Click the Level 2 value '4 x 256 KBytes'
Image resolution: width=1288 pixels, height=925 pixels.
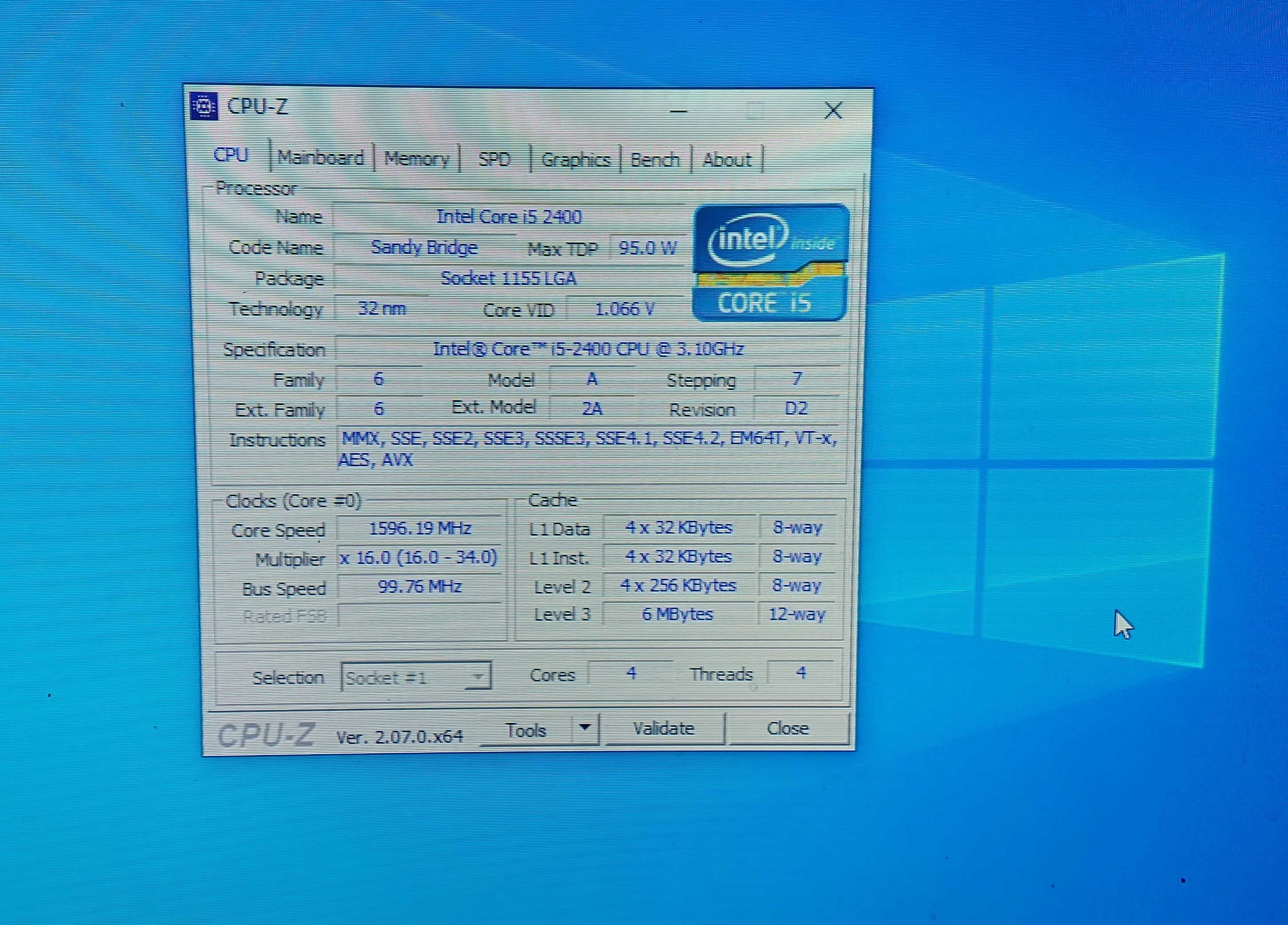click(679, 585)
